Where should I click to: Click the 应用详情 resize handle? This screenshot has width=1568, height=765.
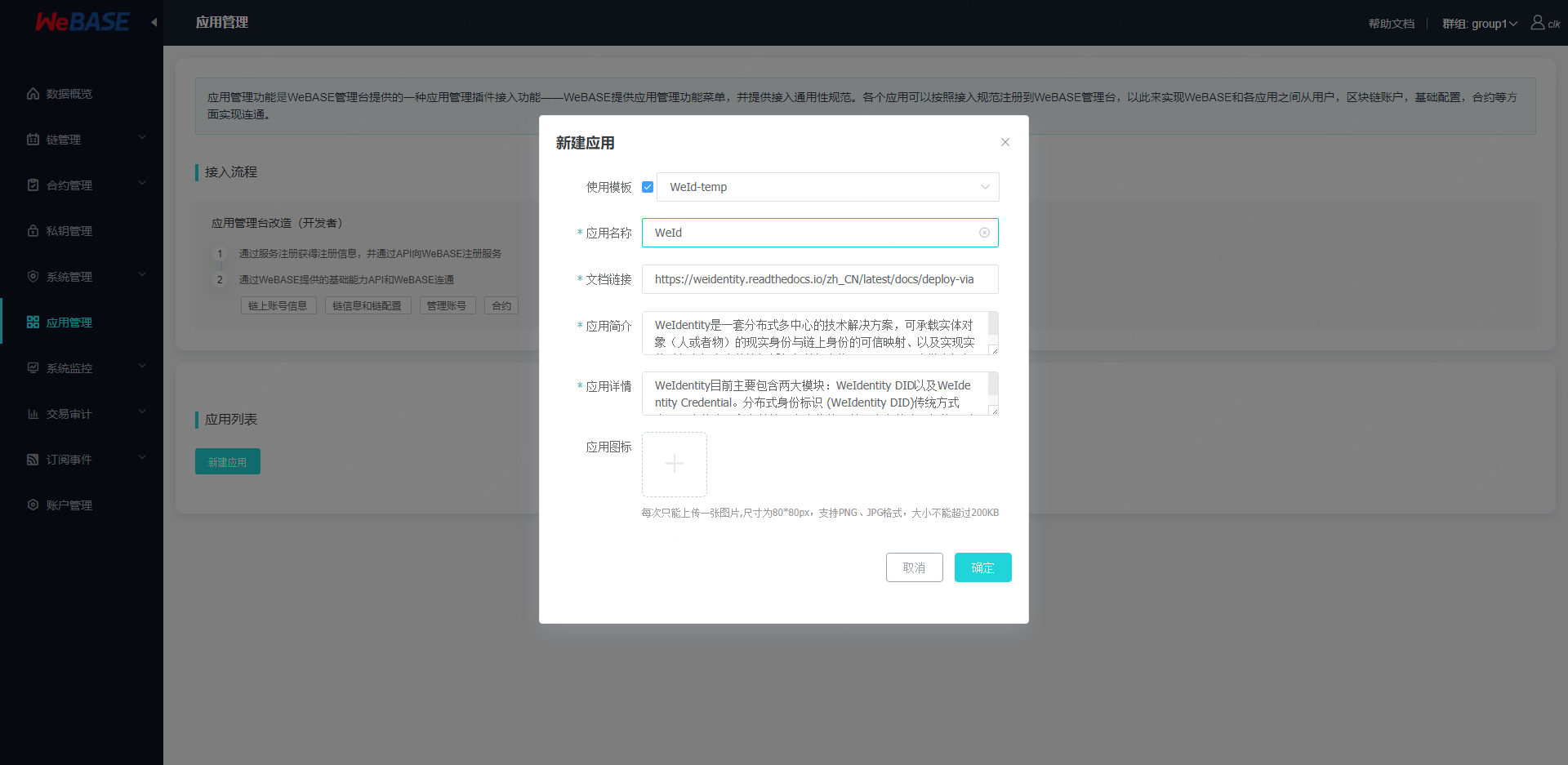tap(994, 411)
